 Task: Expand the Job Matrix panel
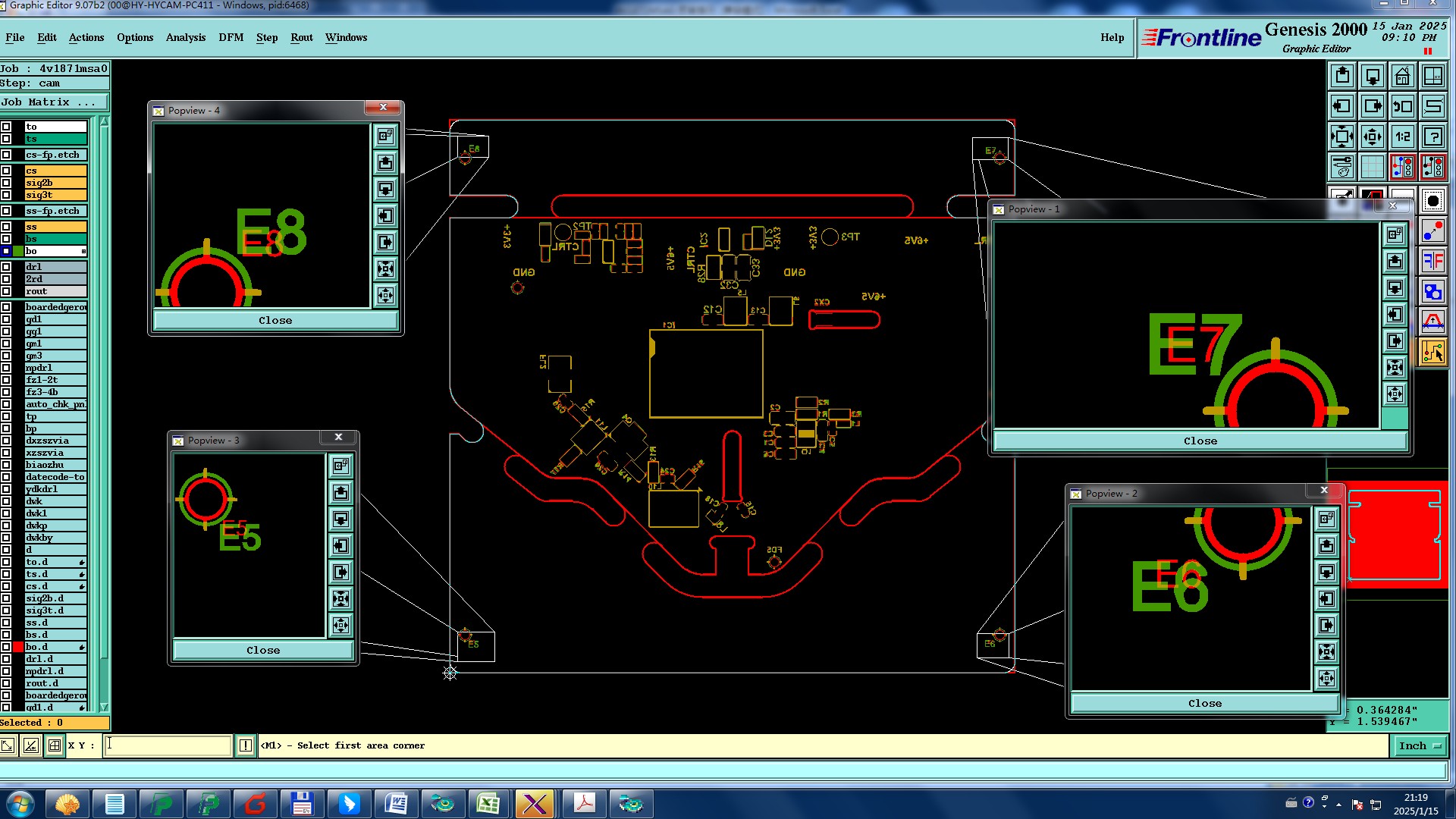point(53,102)
